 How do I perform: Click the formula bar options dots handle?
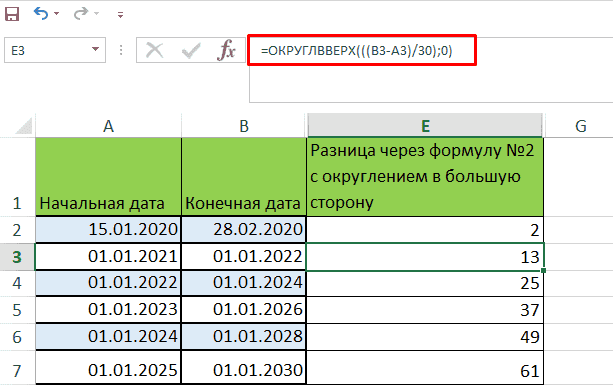121,50
